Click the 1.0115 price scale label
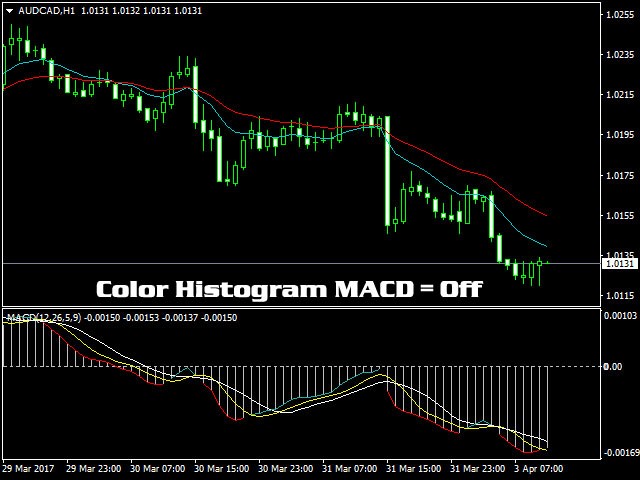 point(620,296)
